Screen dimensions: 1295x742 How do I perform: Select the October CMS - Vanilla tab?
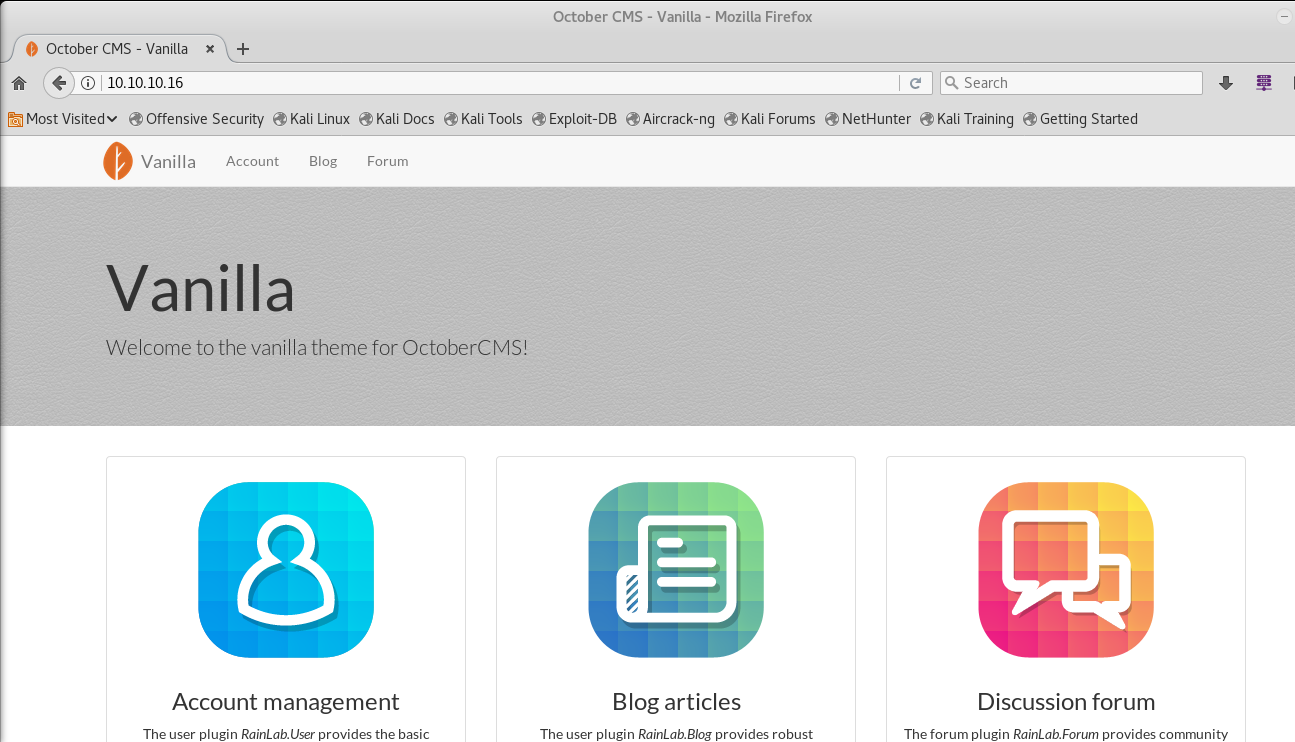tap(117, 48)
